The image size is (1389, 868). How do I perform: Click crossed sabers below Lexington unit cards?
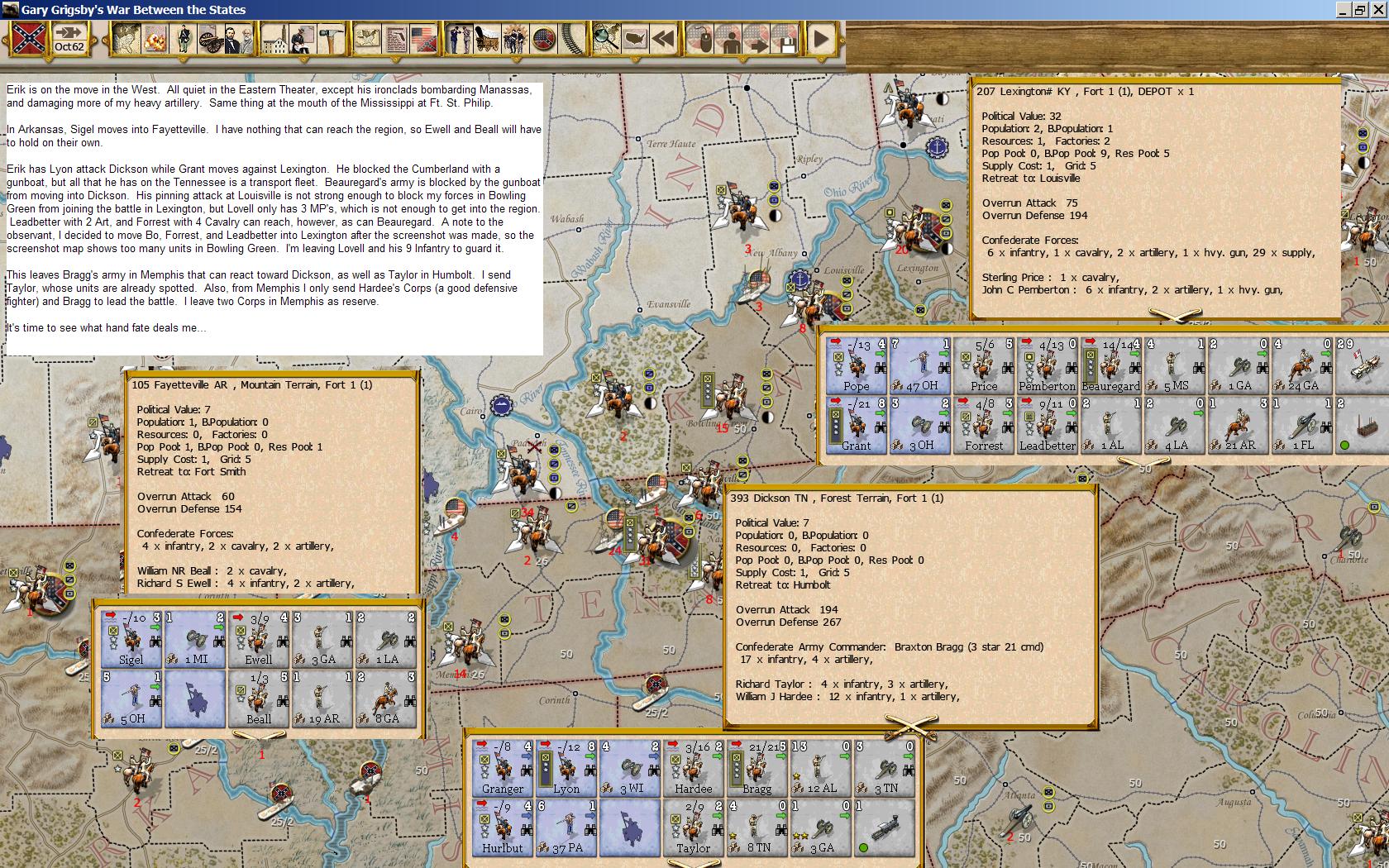(1143, 461)
